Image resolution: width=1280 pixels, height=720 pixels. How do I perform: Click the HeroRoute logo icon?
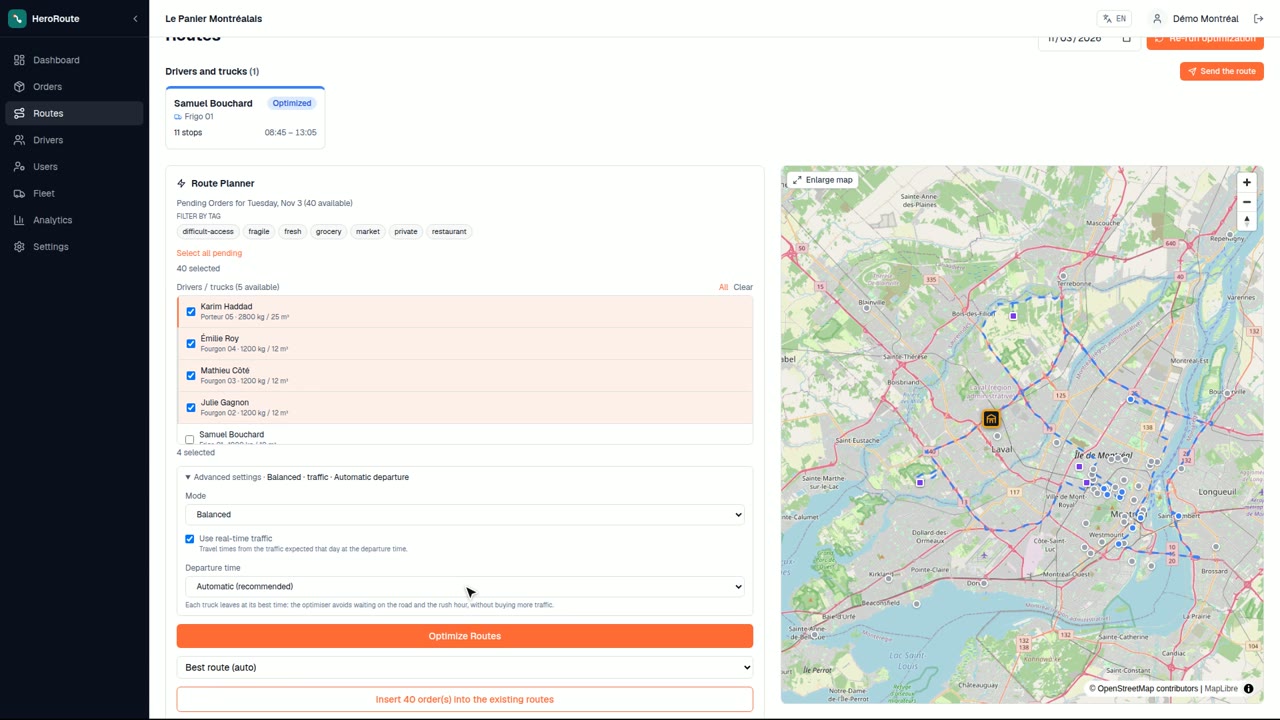point(17,19)
